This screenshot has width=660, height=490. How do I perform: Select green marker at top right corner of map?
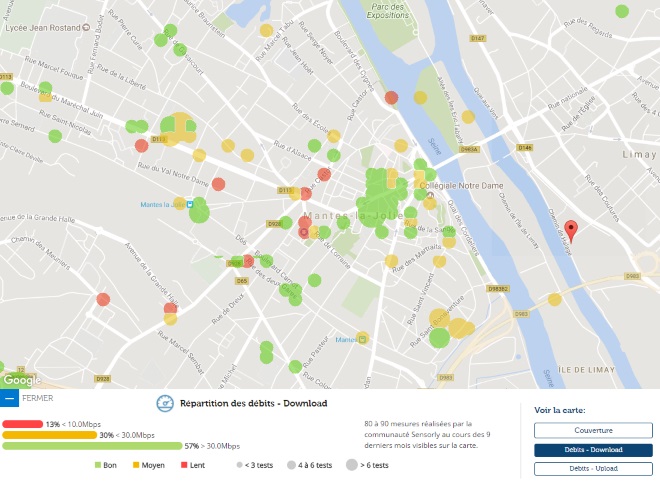point(622,11)
